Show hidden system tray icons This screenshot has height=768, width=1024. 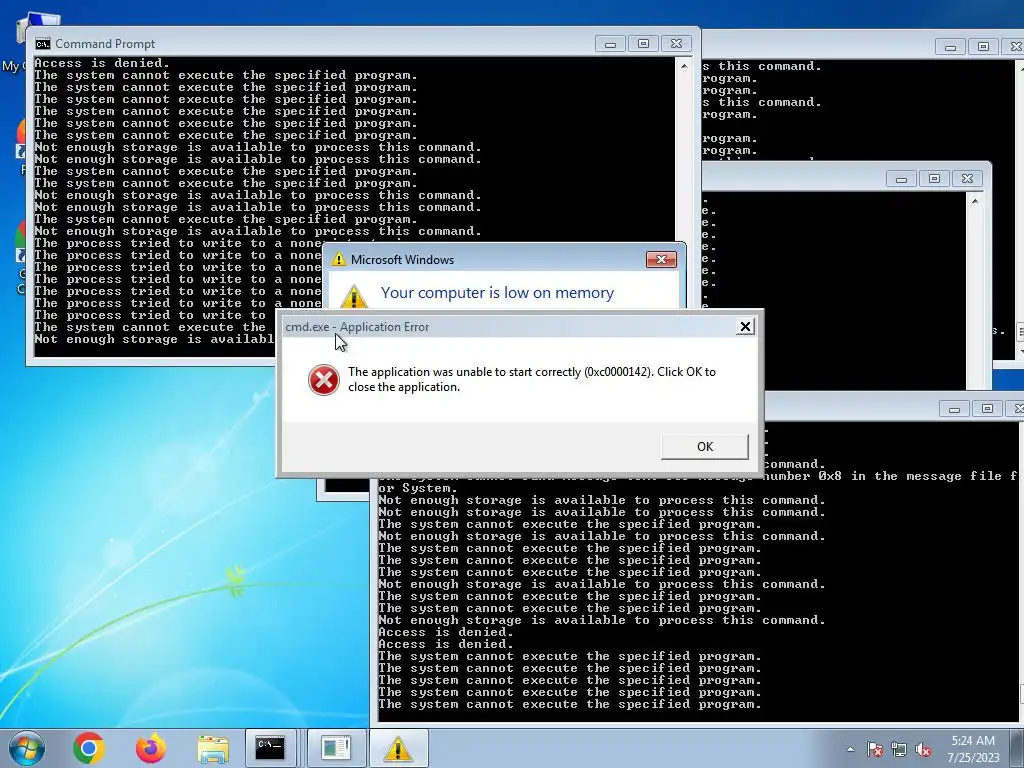pos(850,750)
